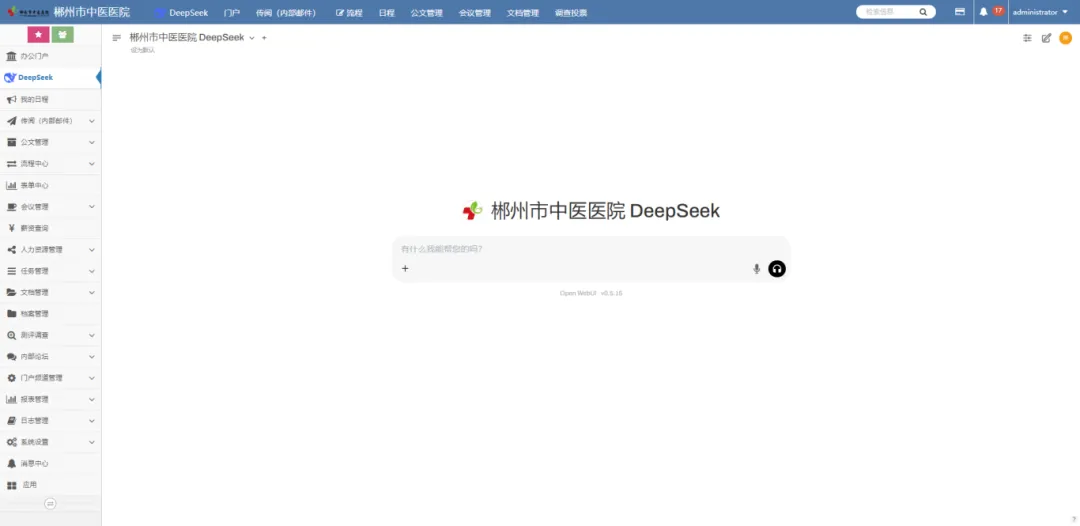Open 消息中心 bell item in sidebar

[50, 463]
